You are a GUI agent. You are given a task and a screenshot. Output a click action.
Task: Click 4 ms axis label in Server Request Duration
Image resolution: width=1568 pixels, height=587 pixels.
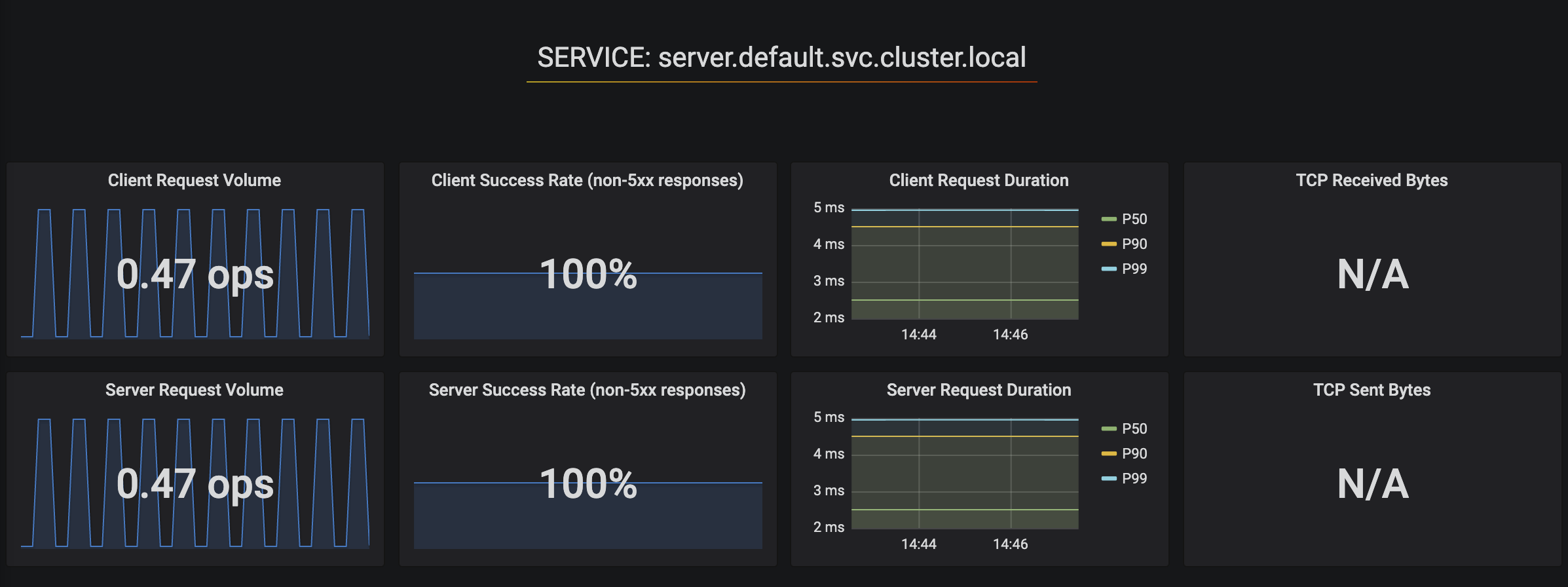[829, 454]
